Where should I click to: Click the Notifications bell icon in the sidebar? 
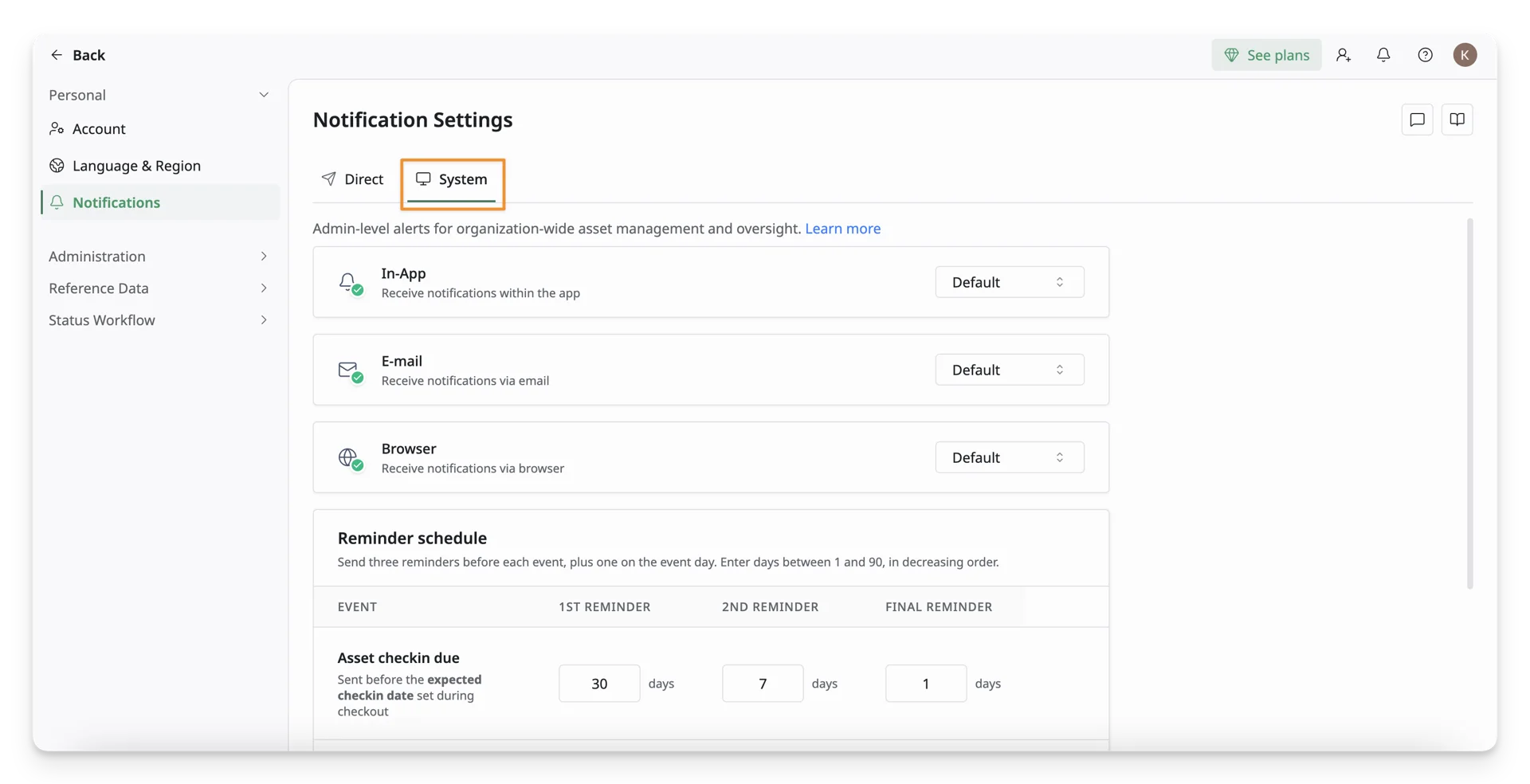tap(57, 202)
